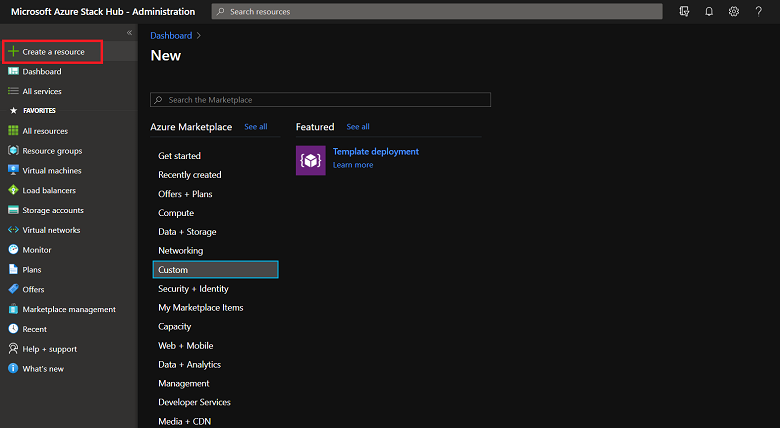Click See all next to Featured
Viewport: 780px width, 428px height.
tap(358, 127)
